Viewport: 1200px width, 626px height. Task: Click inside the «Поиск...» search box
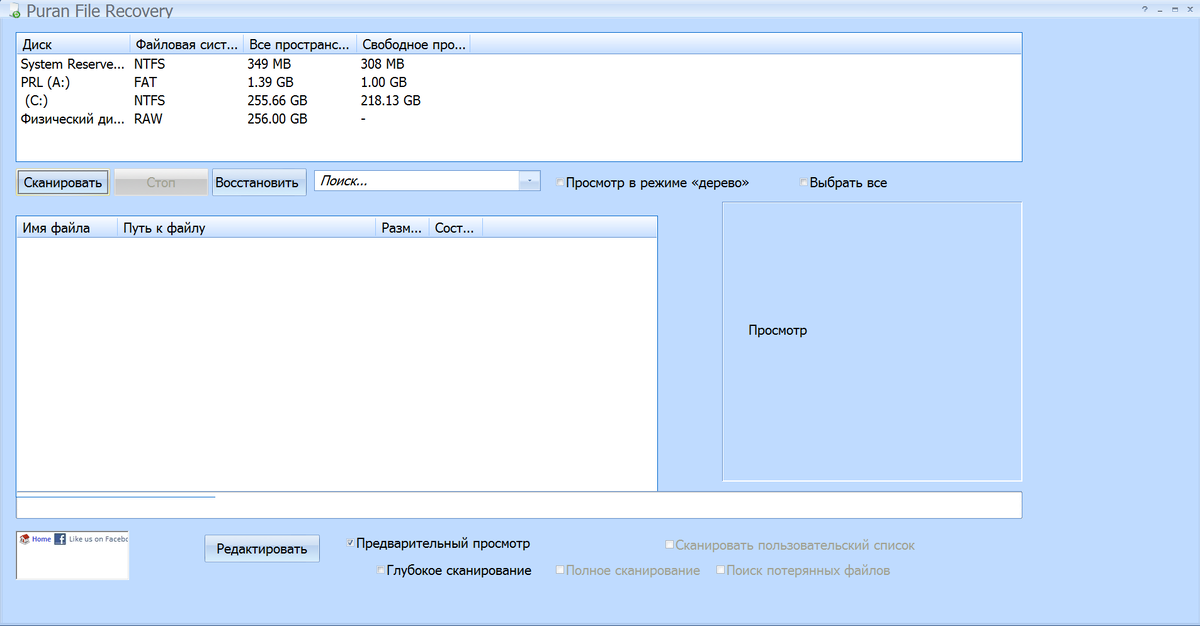(420, 180)
